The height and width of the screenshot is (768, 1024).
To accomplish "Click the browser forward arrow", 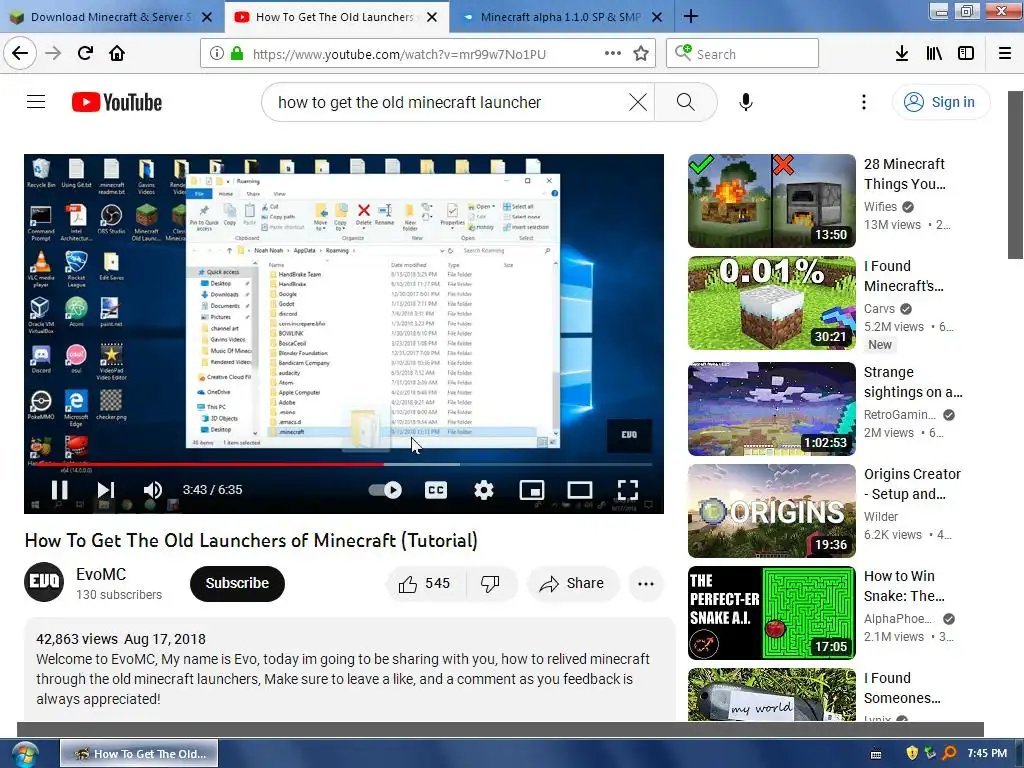I will pyautogui.click(x=53, y=53).
